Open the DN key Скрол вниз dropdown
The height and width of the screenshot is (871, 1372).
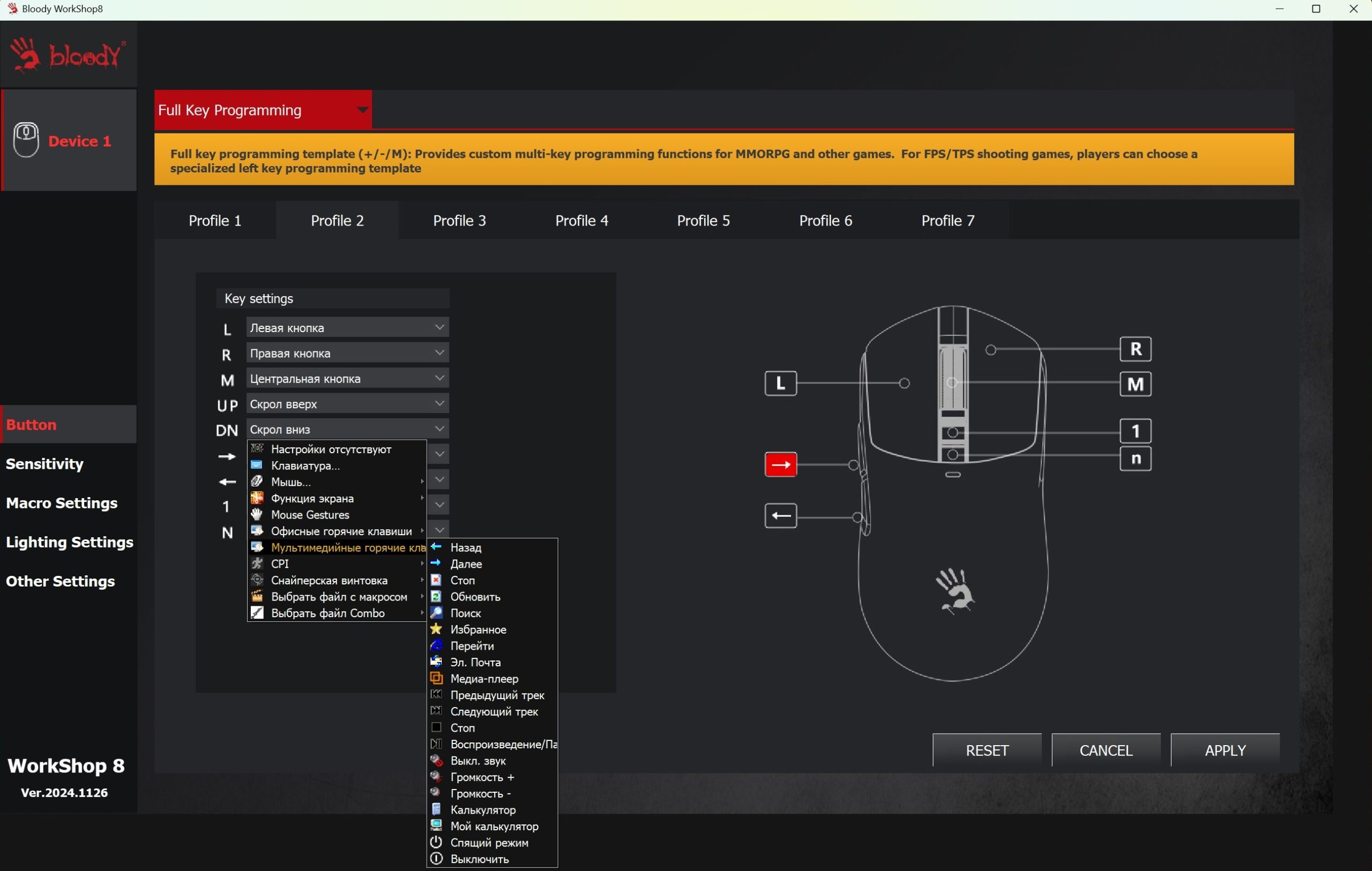pos(348,429)
